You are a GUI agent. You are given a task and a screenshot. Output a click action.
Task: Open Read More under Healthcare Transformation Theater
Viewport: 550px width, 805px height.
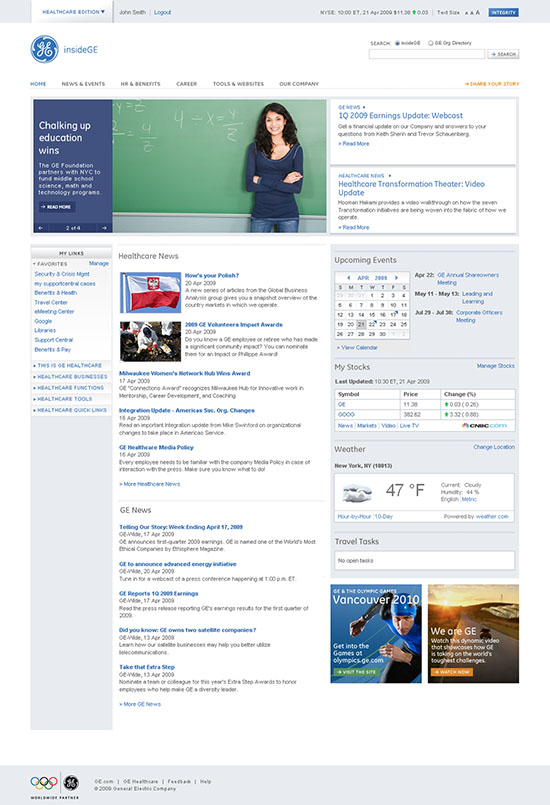tap(354, 227)
